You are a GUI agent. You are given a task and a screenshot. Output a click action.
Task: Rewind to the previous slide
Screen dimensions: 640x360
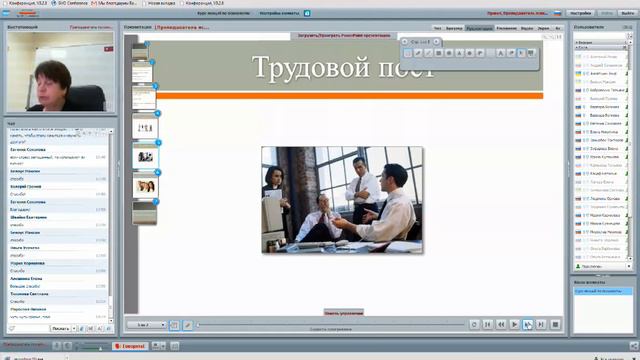pos(501,324)
